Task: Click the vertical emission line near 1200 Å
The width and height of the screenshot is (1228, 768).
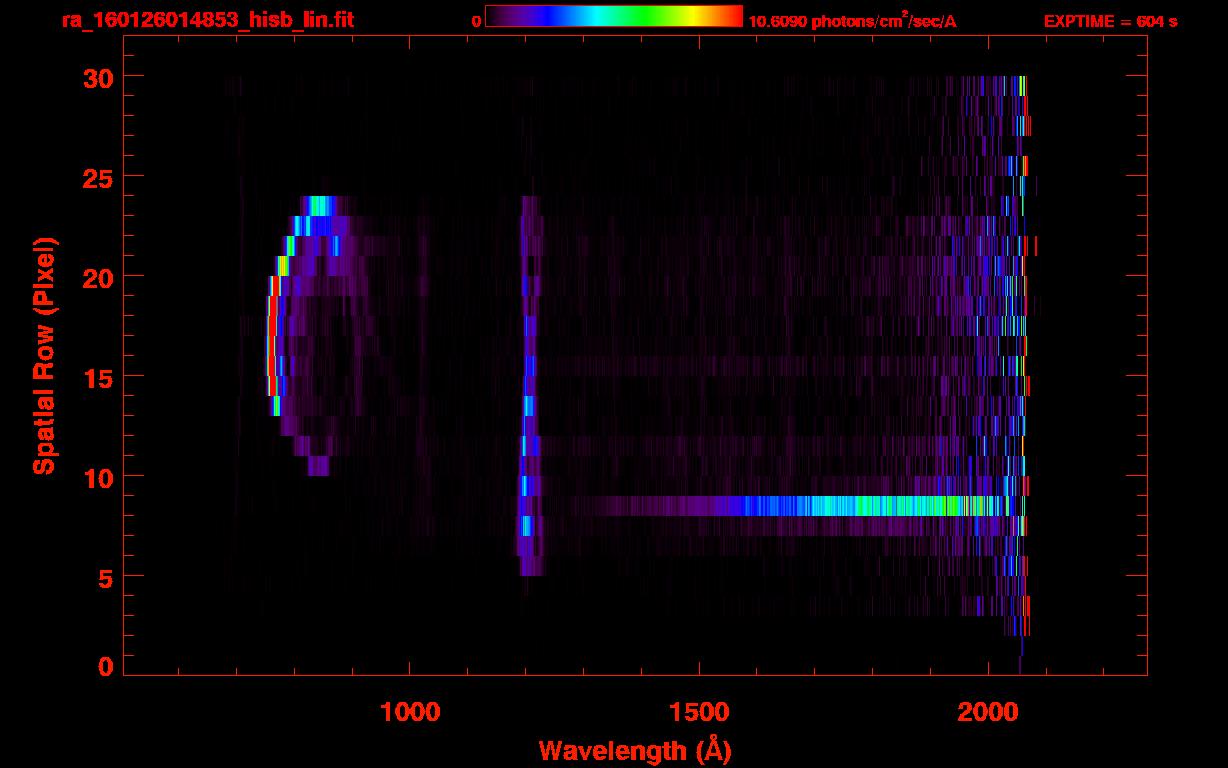Action: coord(528,386)
